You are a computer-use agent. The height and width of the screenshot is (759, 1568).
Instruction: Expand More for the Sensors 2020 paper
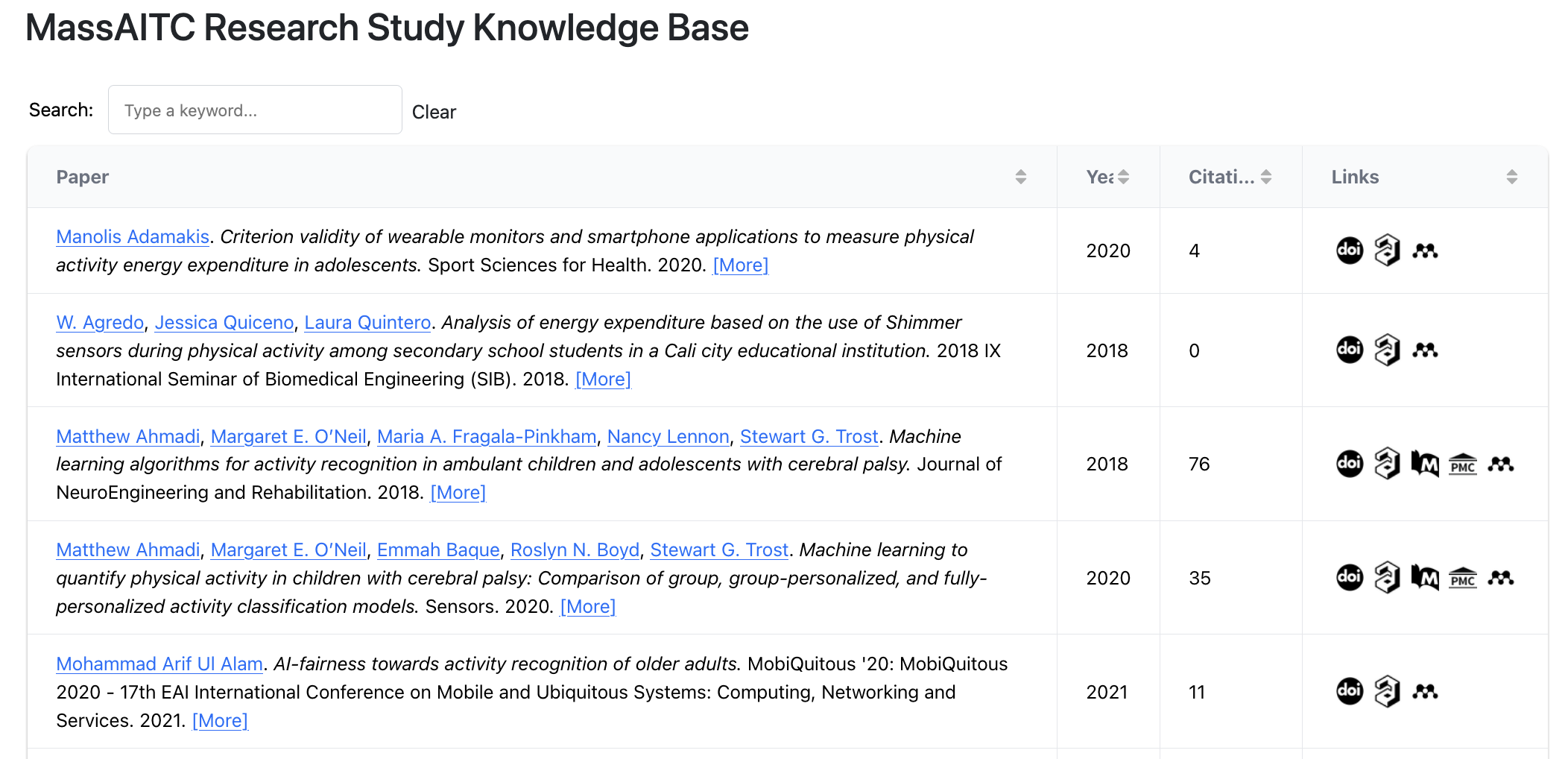point(588,606)
